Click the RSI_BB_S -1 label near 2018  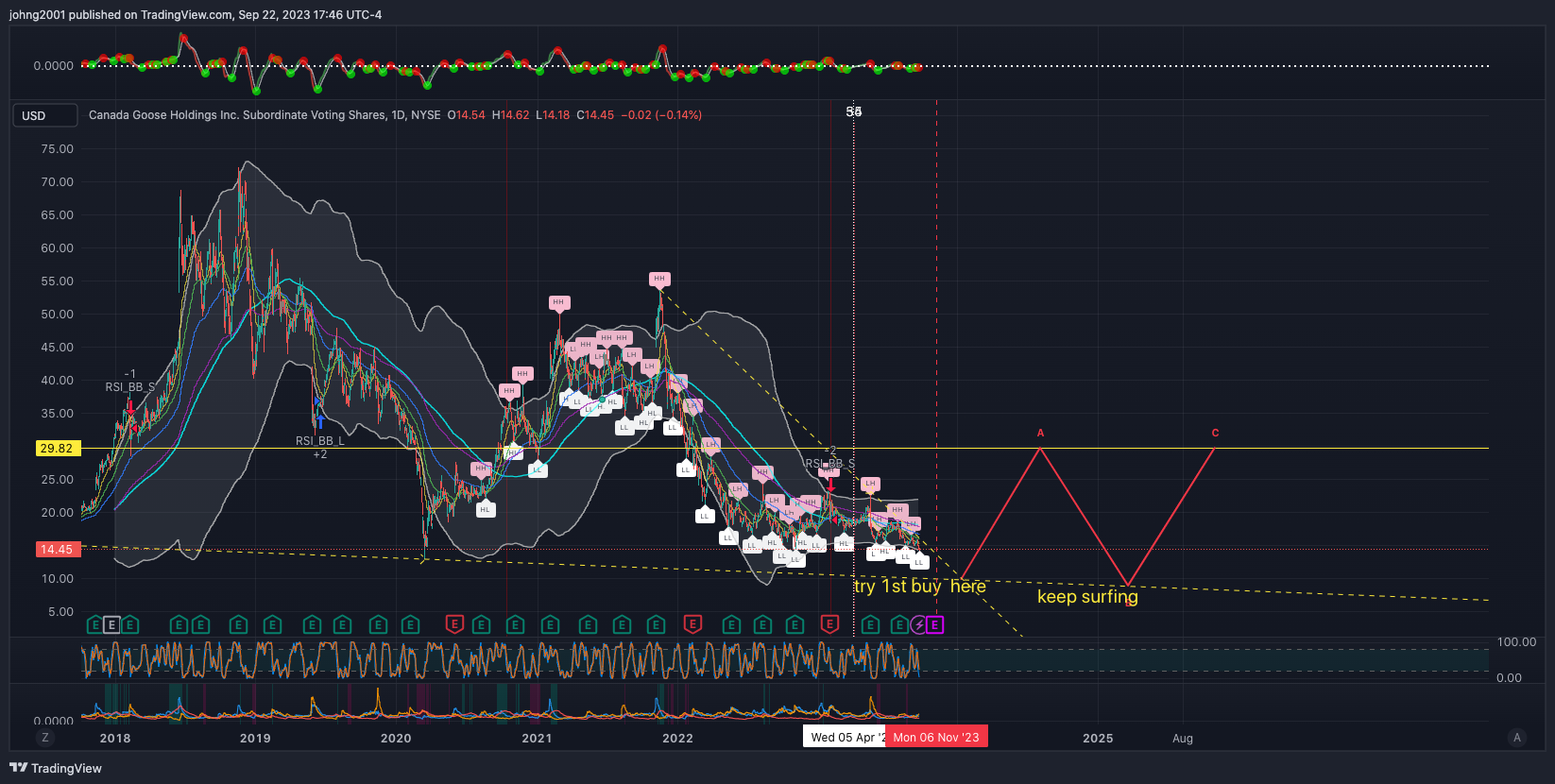(129, 381)
